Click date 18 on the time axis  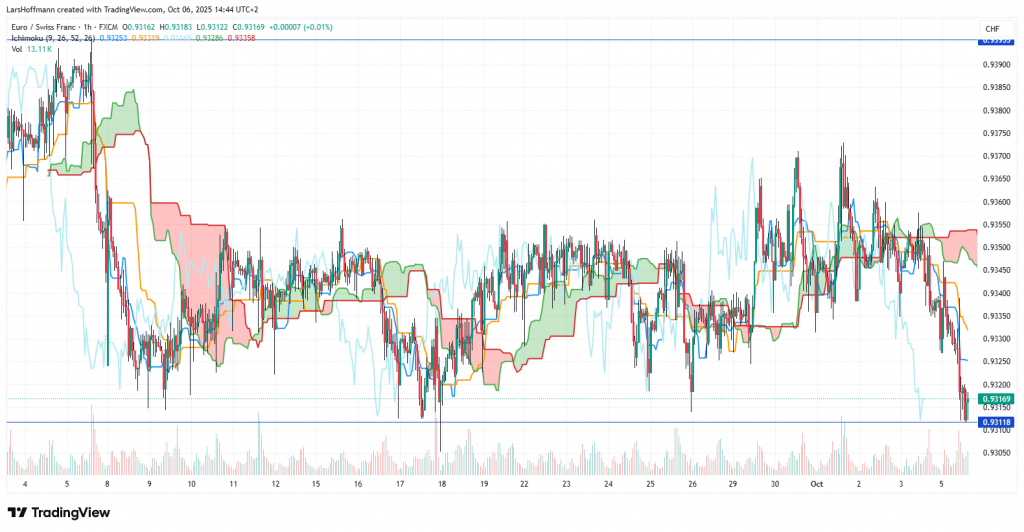pyautogui.click(x=441, y=483)
